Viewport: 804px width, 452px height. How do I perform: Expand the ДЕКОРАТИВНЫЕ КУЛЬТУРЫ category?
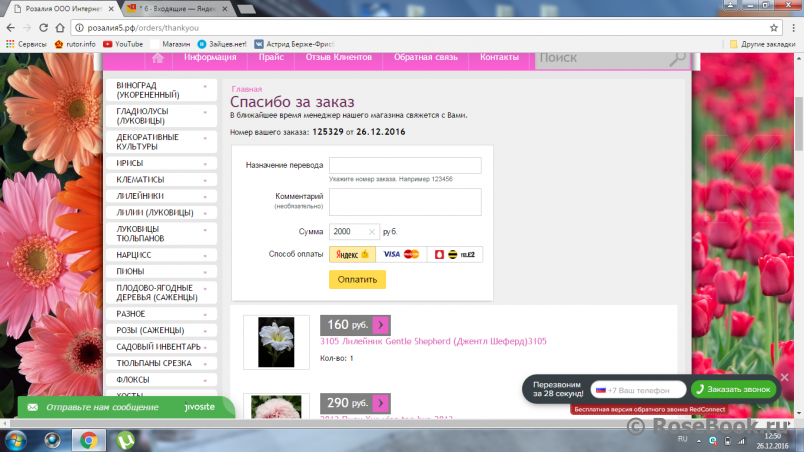[205, 138]
